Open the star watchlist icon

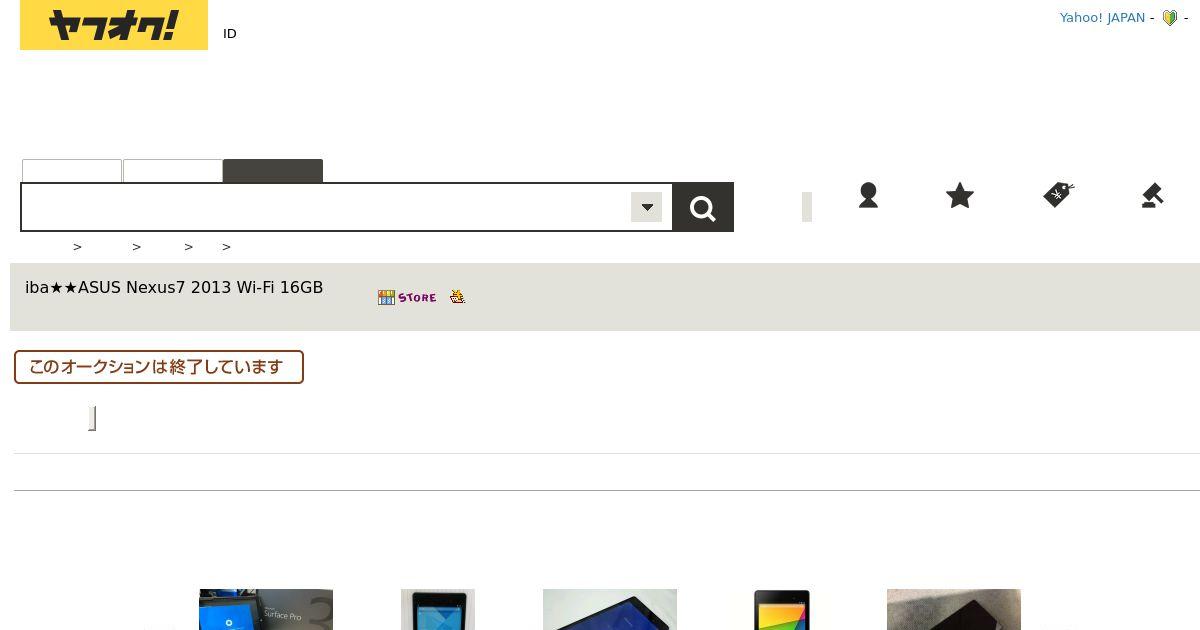tap(960, 195)
